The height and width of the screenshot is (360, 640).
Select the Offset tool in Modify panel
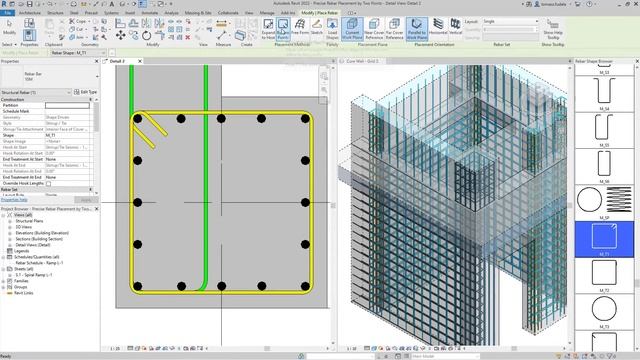pos(133,23)
